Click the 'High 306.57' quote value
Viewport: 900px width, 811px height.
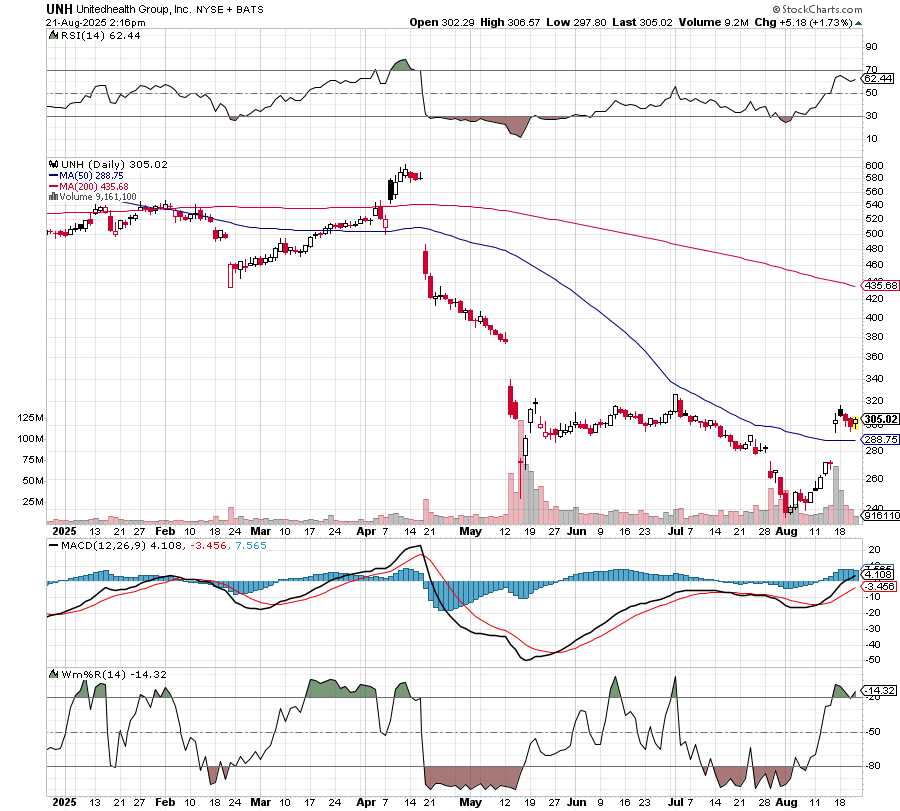click(510, 22)
